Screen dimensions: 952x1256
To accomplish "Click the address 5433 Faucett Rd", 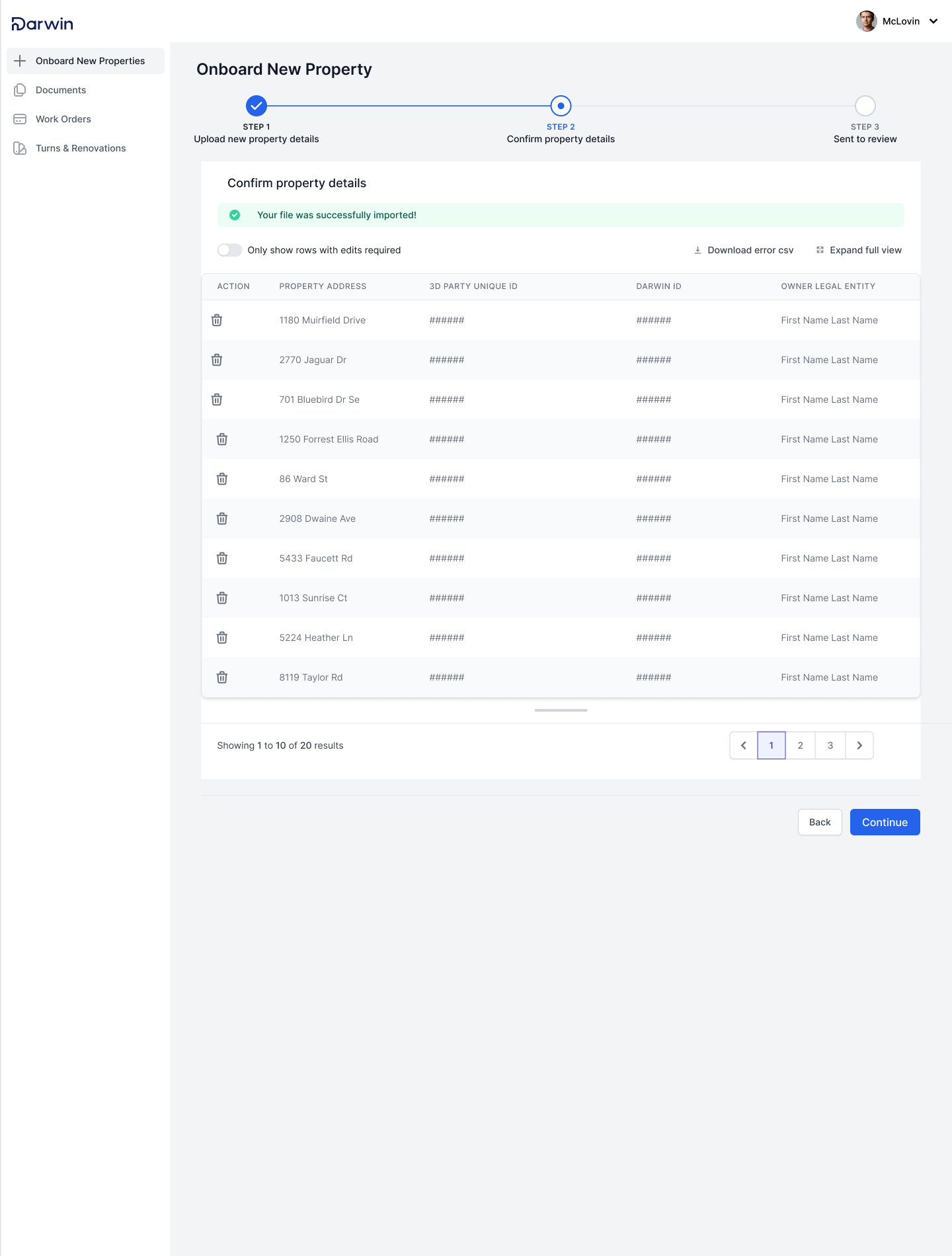I will pyautogui.click(x=316, y=558).
